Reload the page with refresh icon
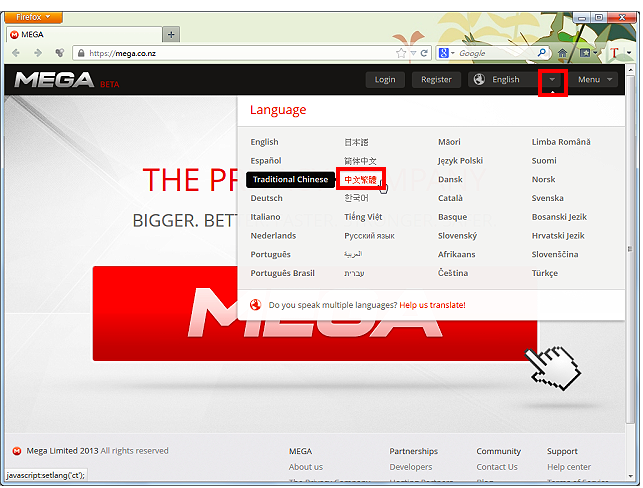The image size is (643, 488). click(424, 53)
